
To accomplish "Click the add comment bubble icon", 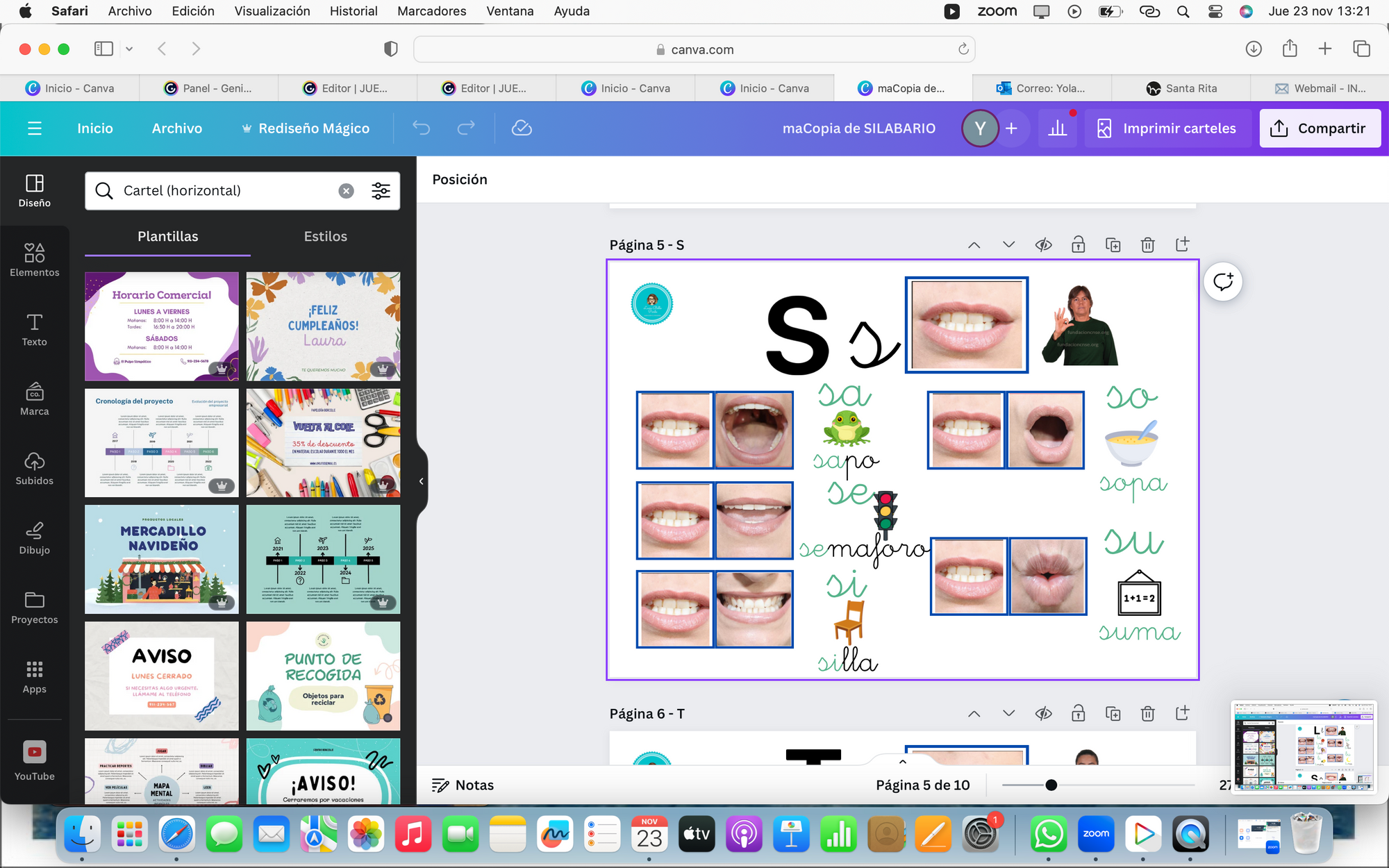I will (1222, 282).
